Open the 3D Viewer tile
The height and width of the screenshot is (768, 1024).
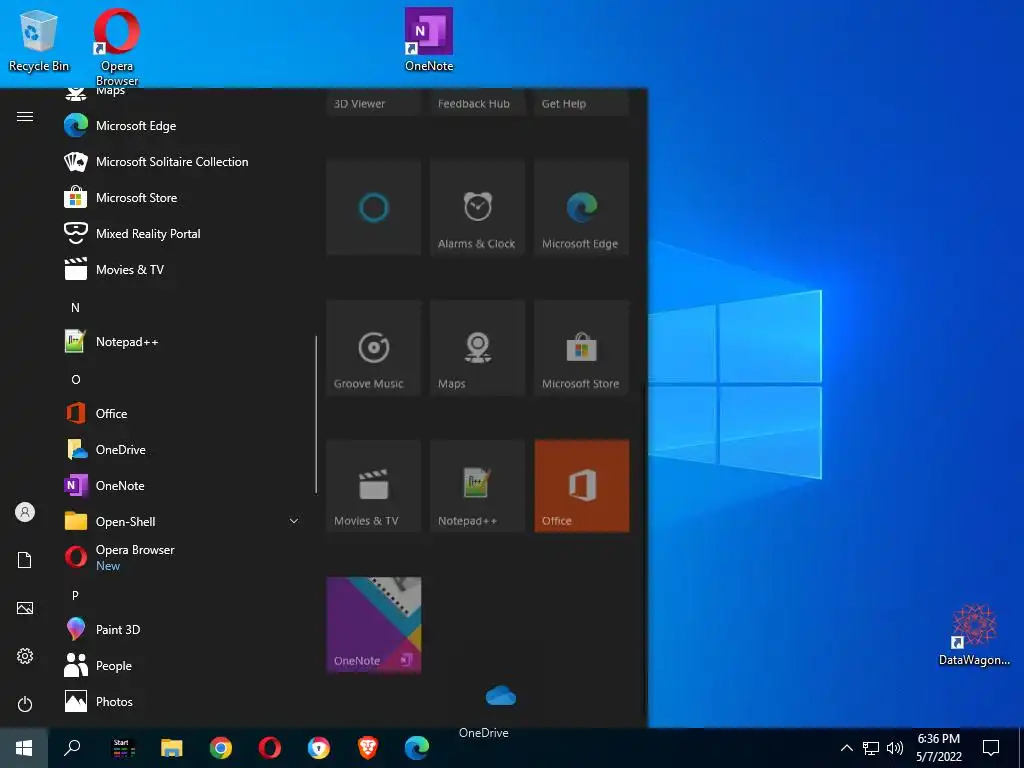(x=374, y=103)
